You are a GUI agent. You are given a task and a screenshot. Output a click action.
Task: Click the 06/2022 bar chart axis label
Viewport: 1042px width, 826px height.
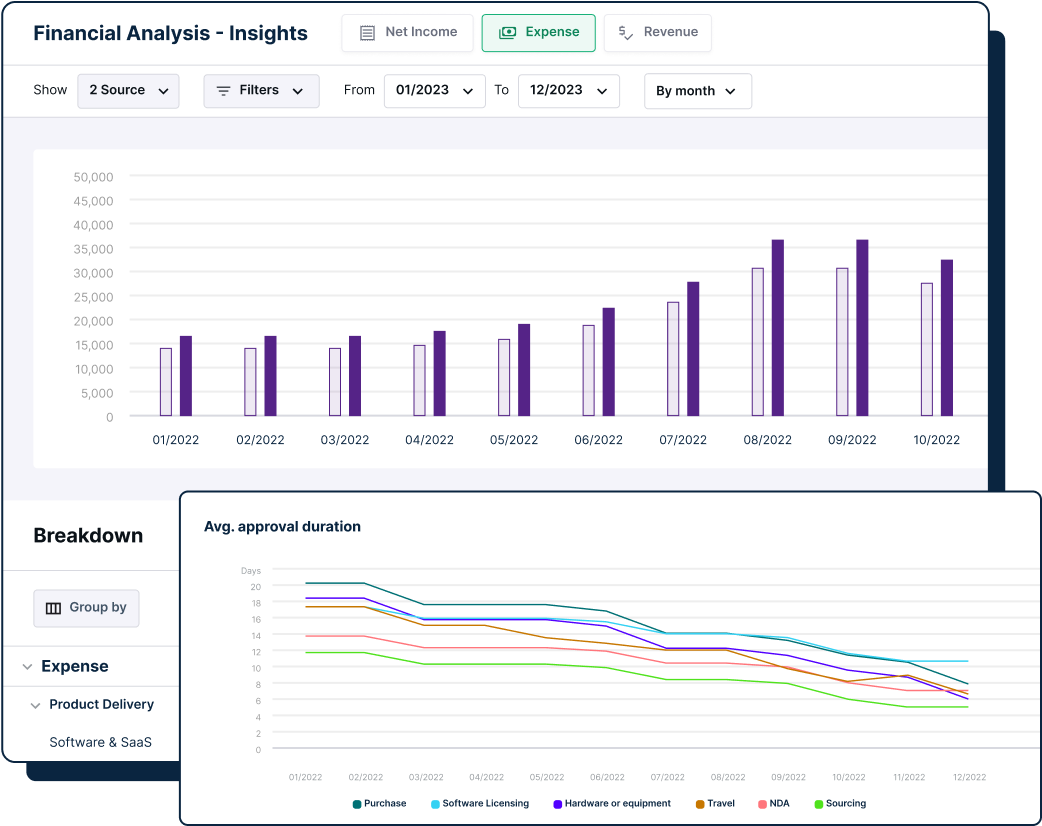tap(598, 440)
